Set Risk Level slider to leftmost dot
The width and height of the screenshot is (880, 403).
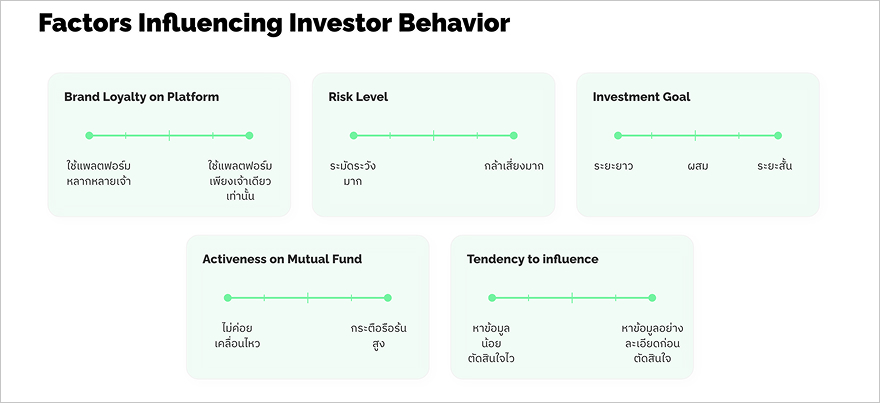353,135
